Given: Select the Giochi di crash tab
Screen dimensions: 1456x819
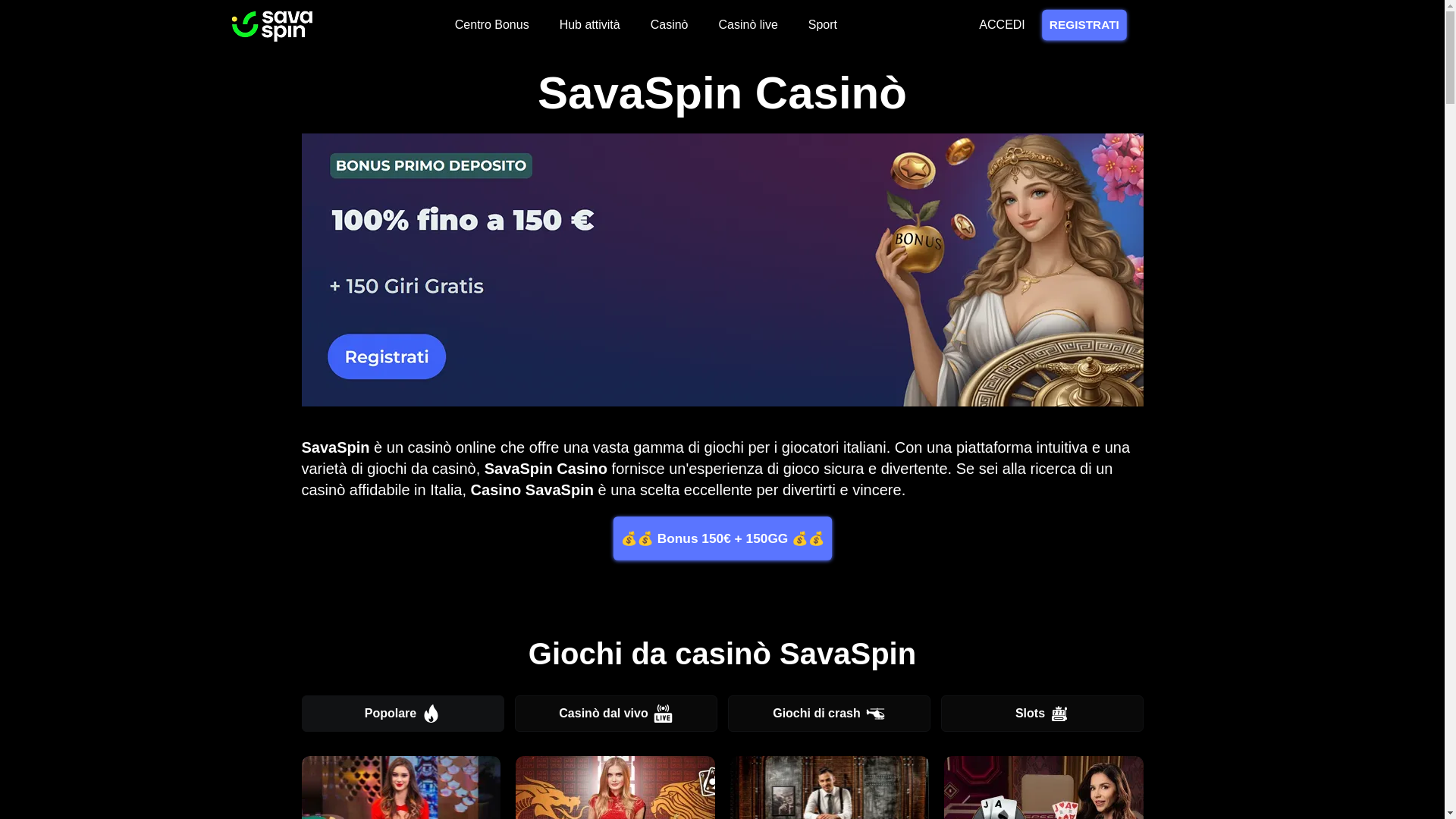Looking at the screenshot, I should click(x=829, y=714).
